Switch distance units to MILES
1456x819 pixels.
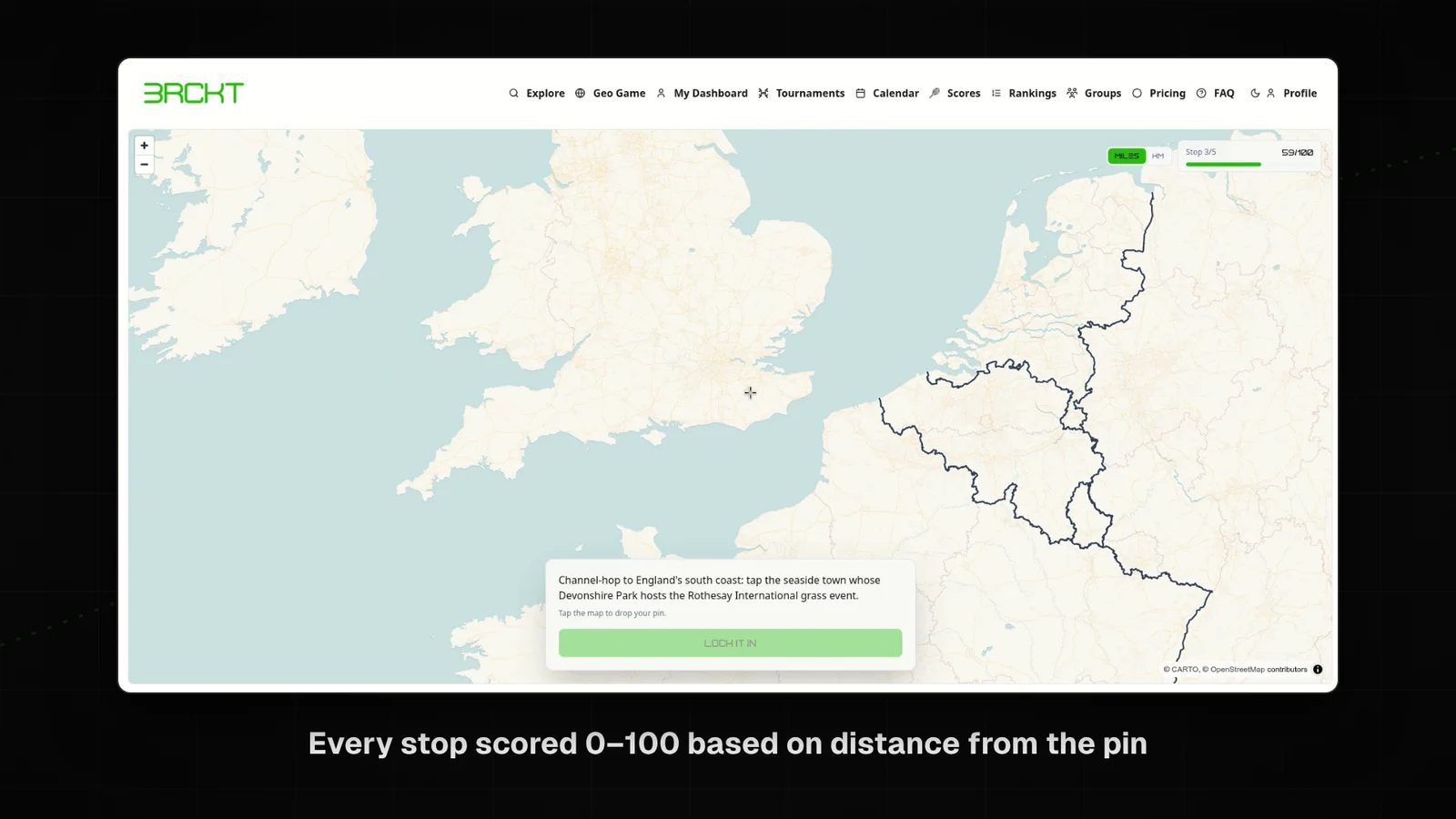coord(1127,156)
